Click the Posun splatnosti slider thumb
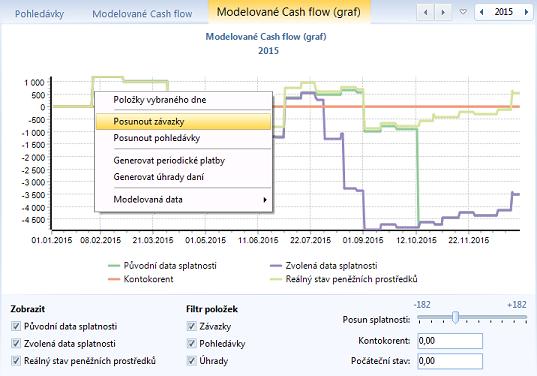The height and width of the screenshot is (376, 537). pos(455,317)
